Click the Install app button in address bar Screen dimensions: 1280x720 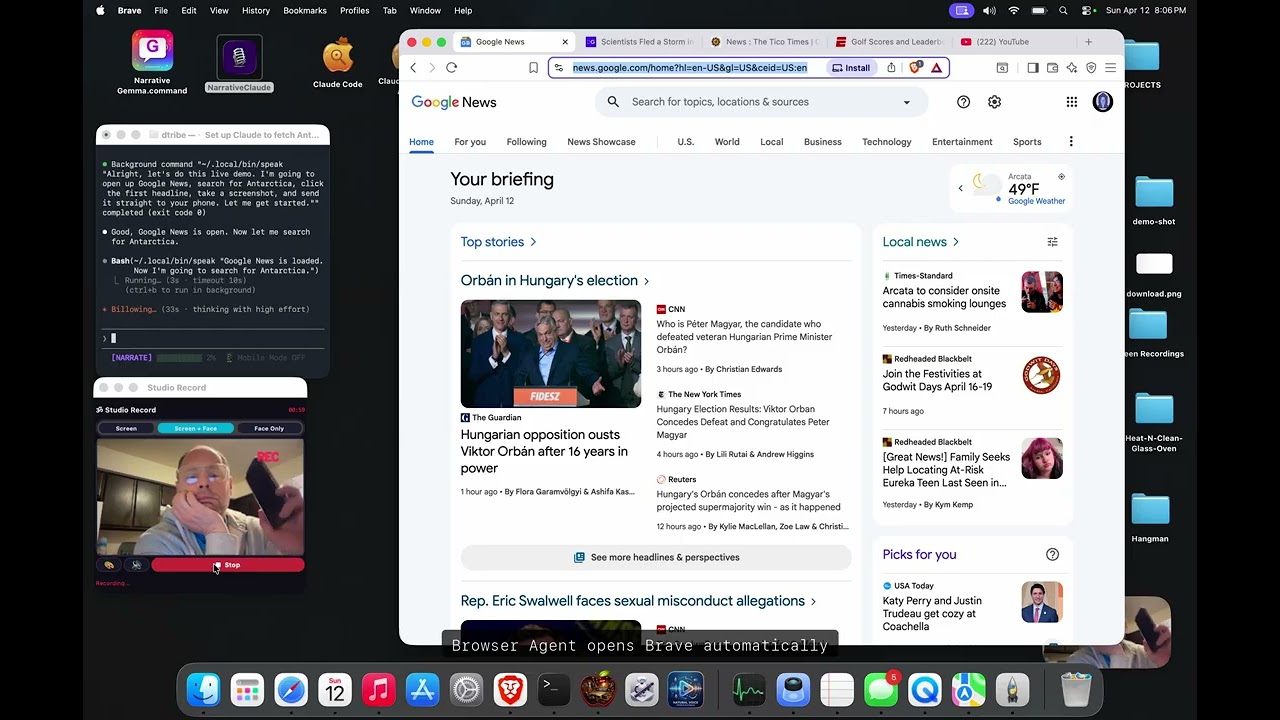pyautogui.click(x=851, y=68)
